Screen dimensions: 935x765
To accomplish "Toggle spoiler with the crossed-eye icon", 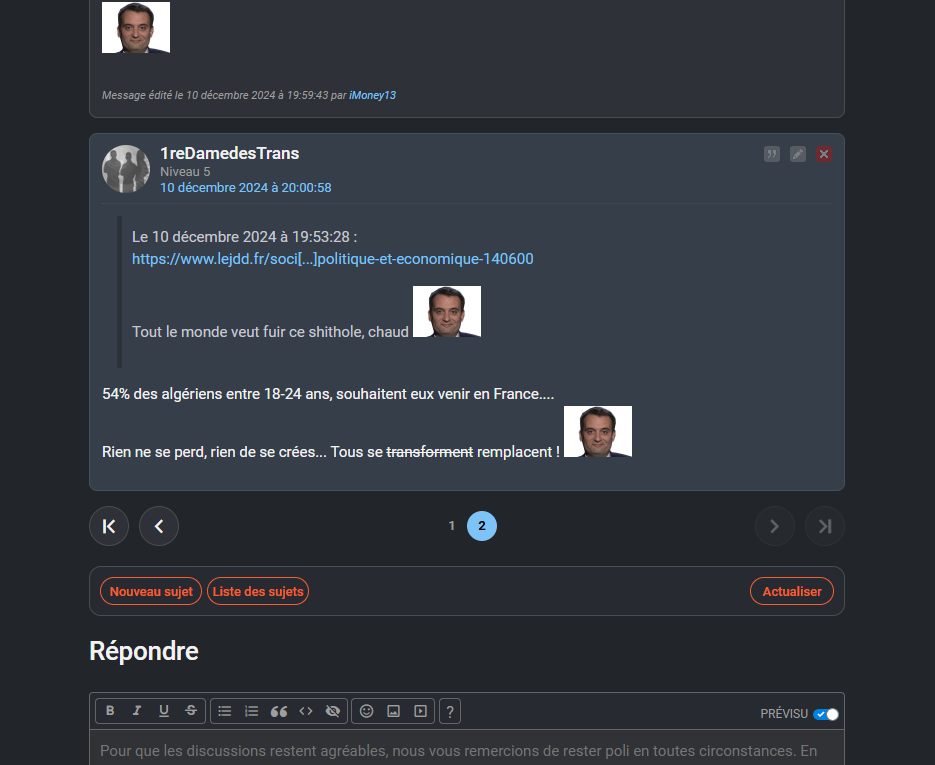I will coord(333,711).
